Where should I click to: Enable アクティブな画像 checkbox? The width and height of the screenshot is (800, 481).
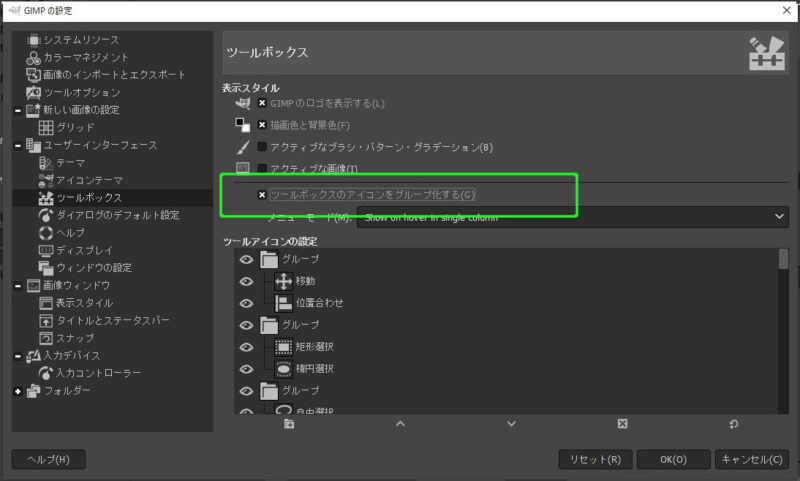262,168
